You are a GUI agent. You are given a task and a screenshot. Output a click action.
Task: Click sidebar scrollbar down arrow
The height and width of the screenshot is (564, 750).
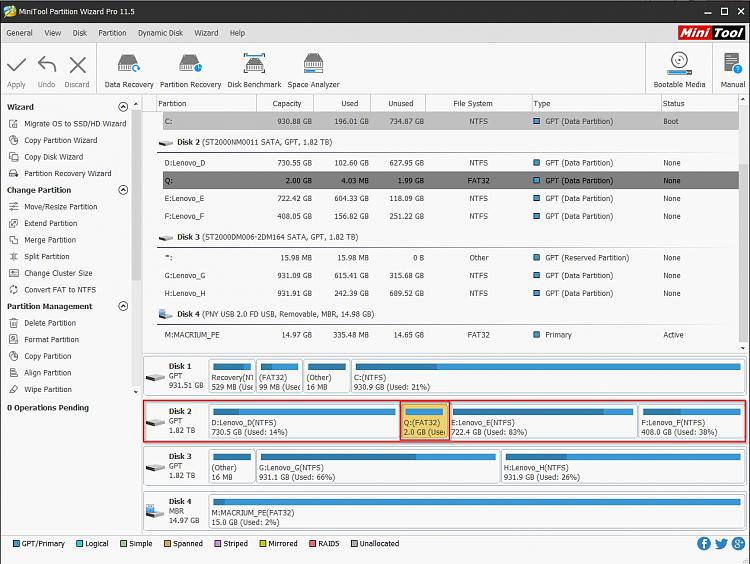pyautogui.click(x=136, y=392)
